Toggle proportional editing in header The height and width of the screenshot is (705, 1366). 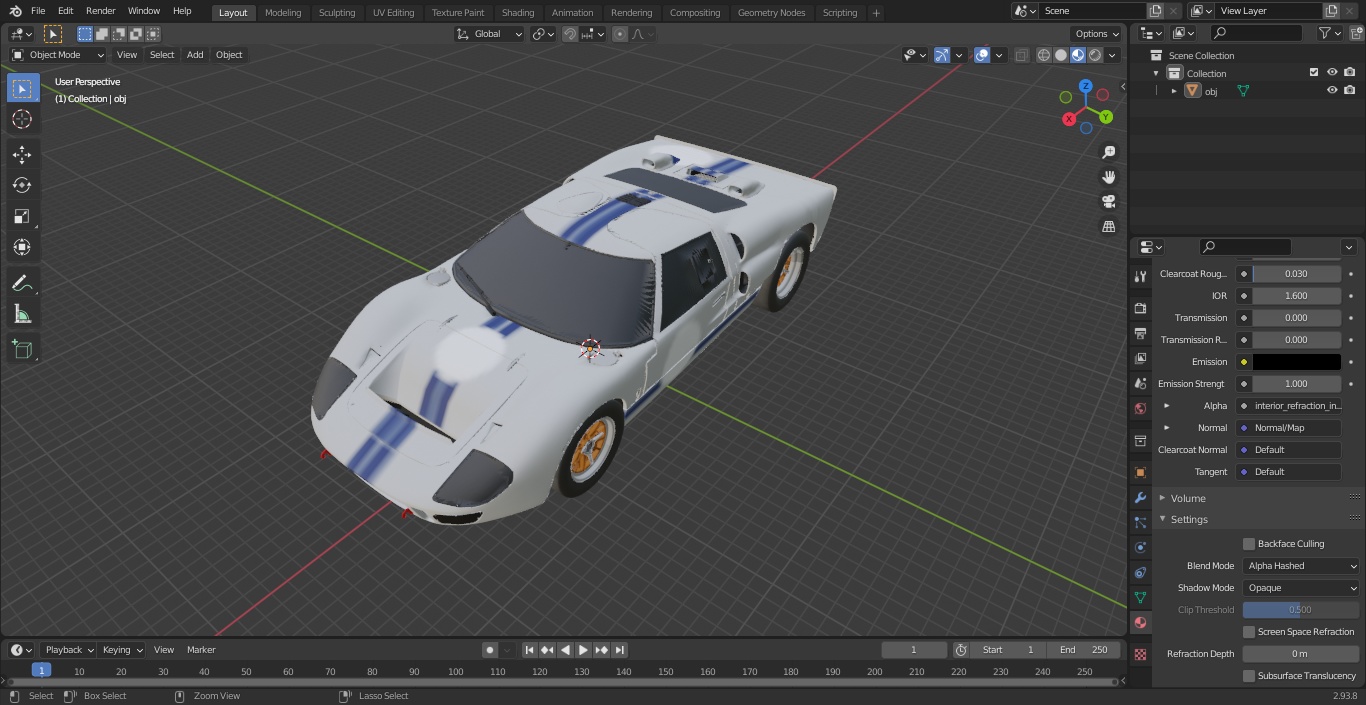coord(620,34)
